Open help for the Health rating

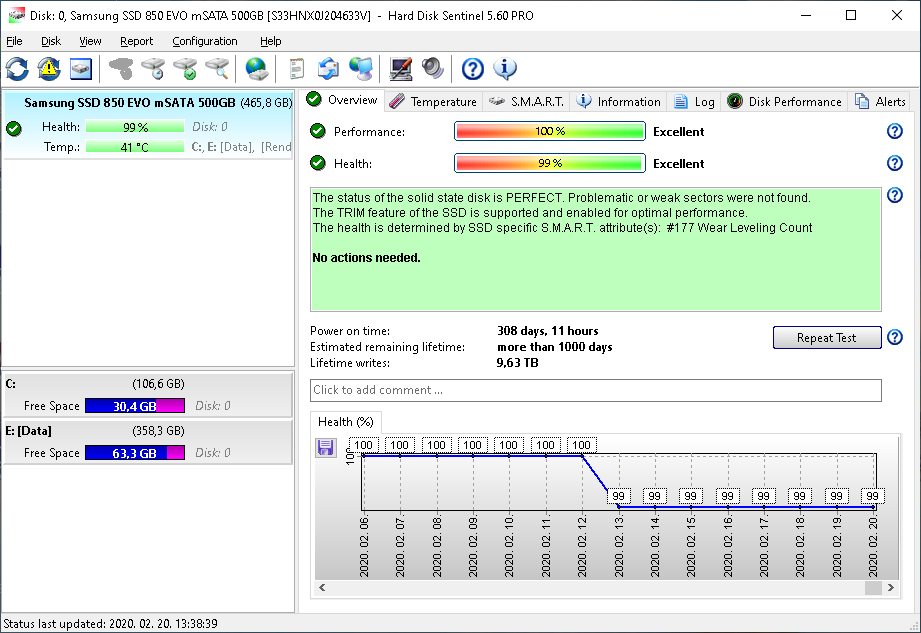coord(895,163)
